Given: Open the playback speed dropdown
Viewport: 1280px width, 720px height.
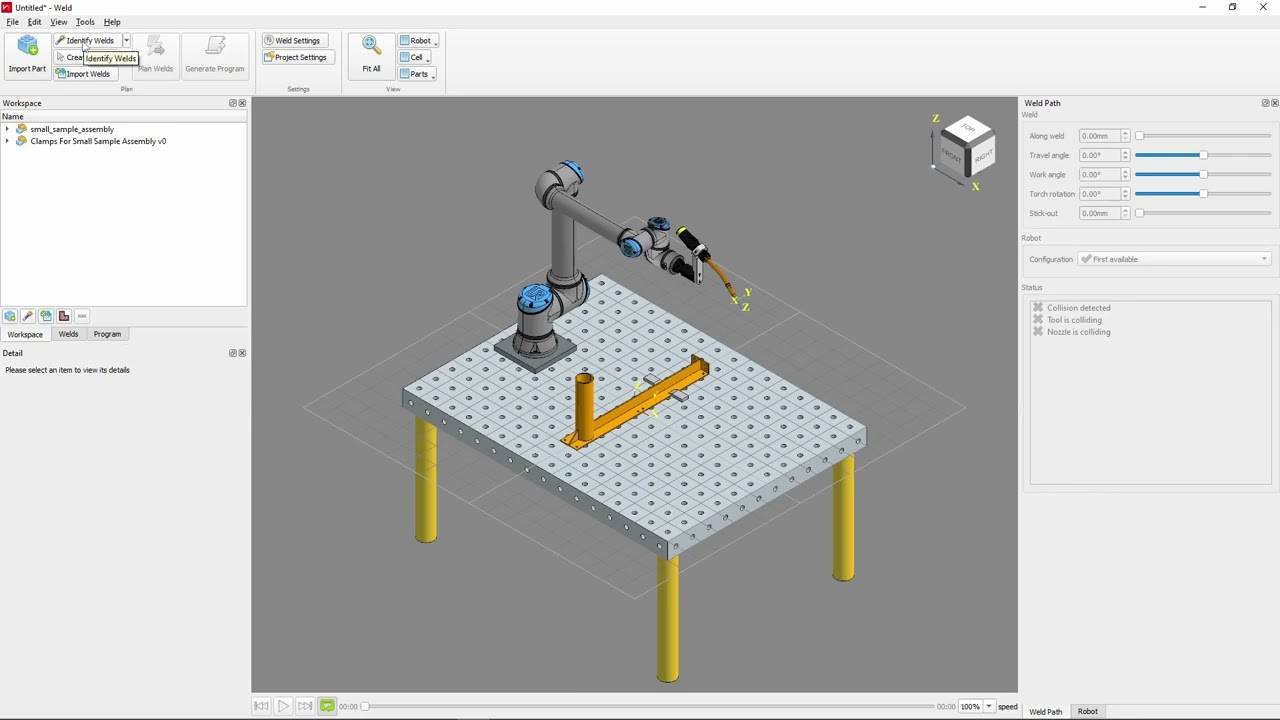Looking at the screenshot, I should (x=989, y=707).
